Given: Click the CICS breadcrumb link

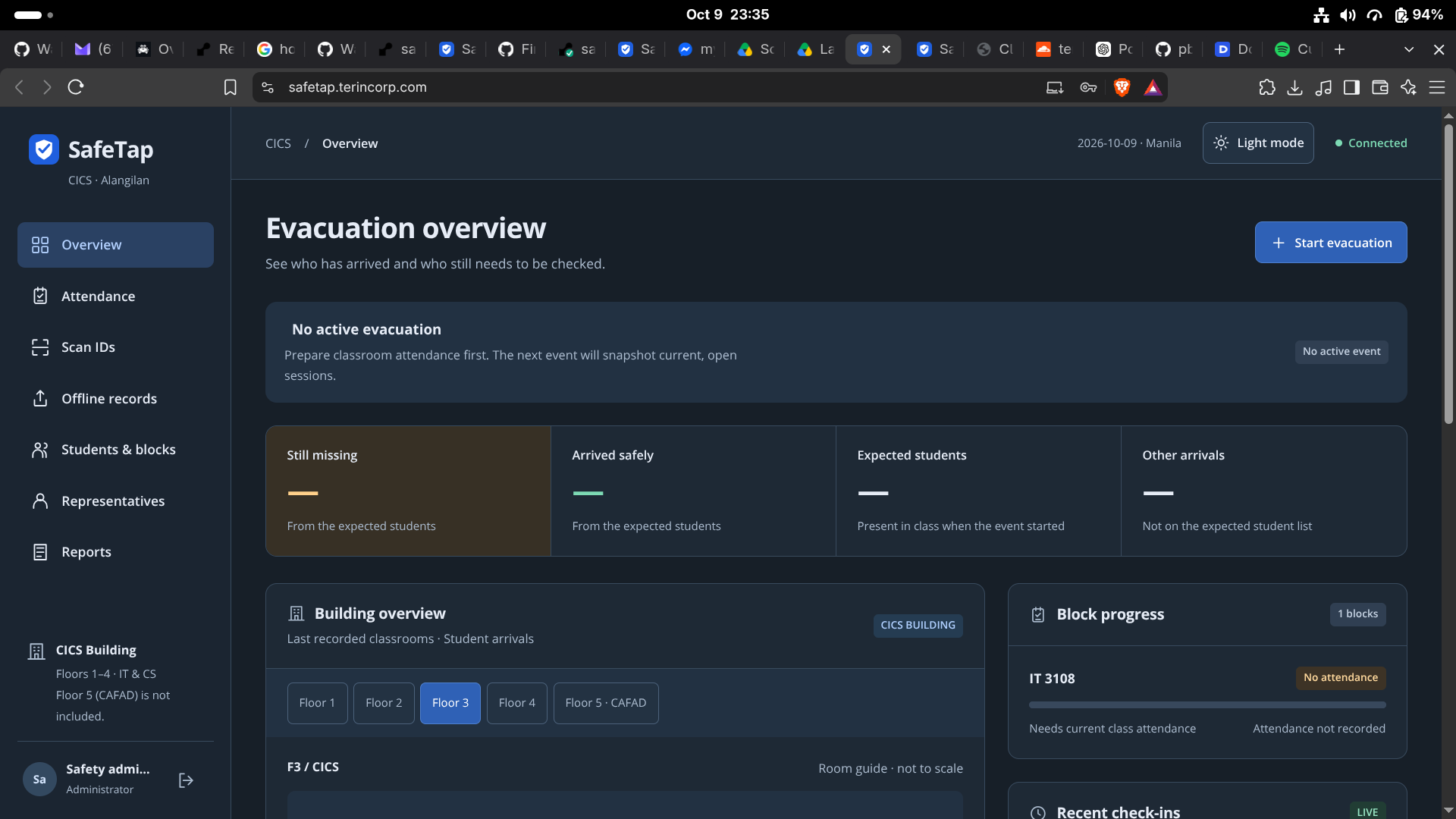Looking at the screenshot, I should pyautogui.click(x=278, y=143).
